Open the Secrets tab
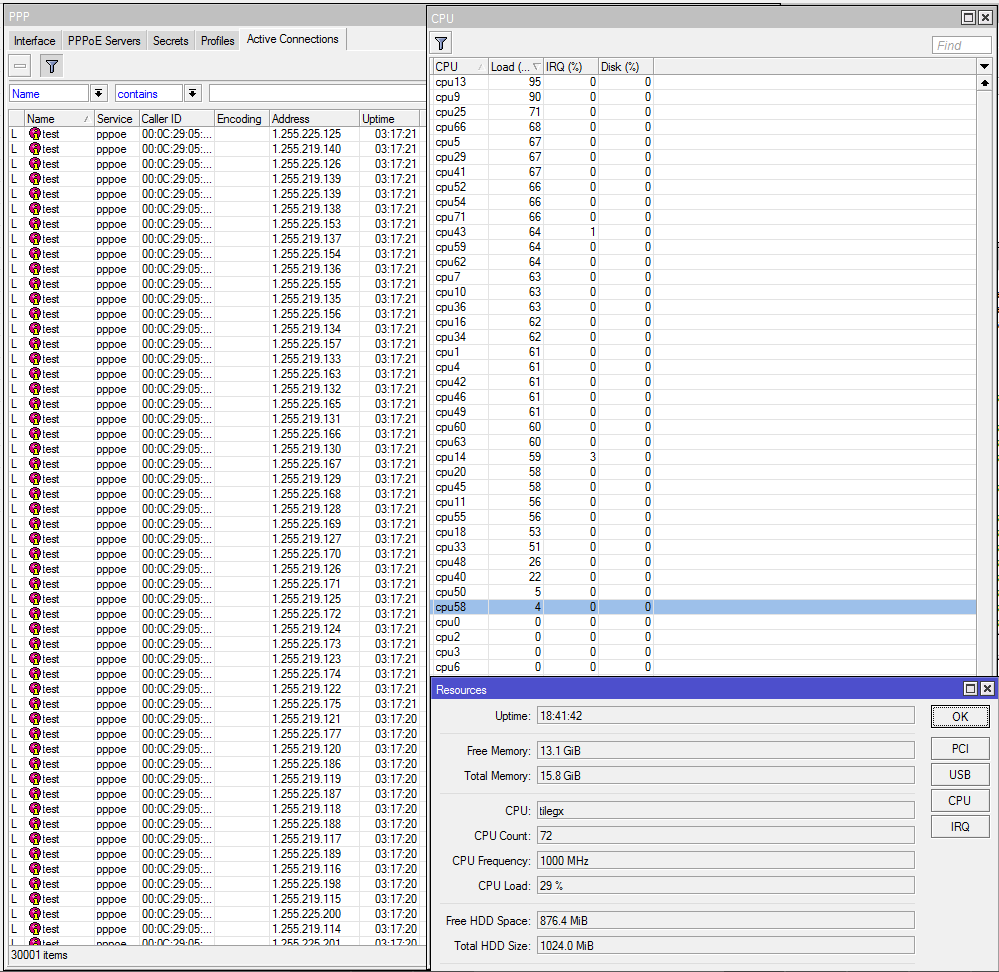Screen dimensions: 999x972 click(x=171, y=41)
